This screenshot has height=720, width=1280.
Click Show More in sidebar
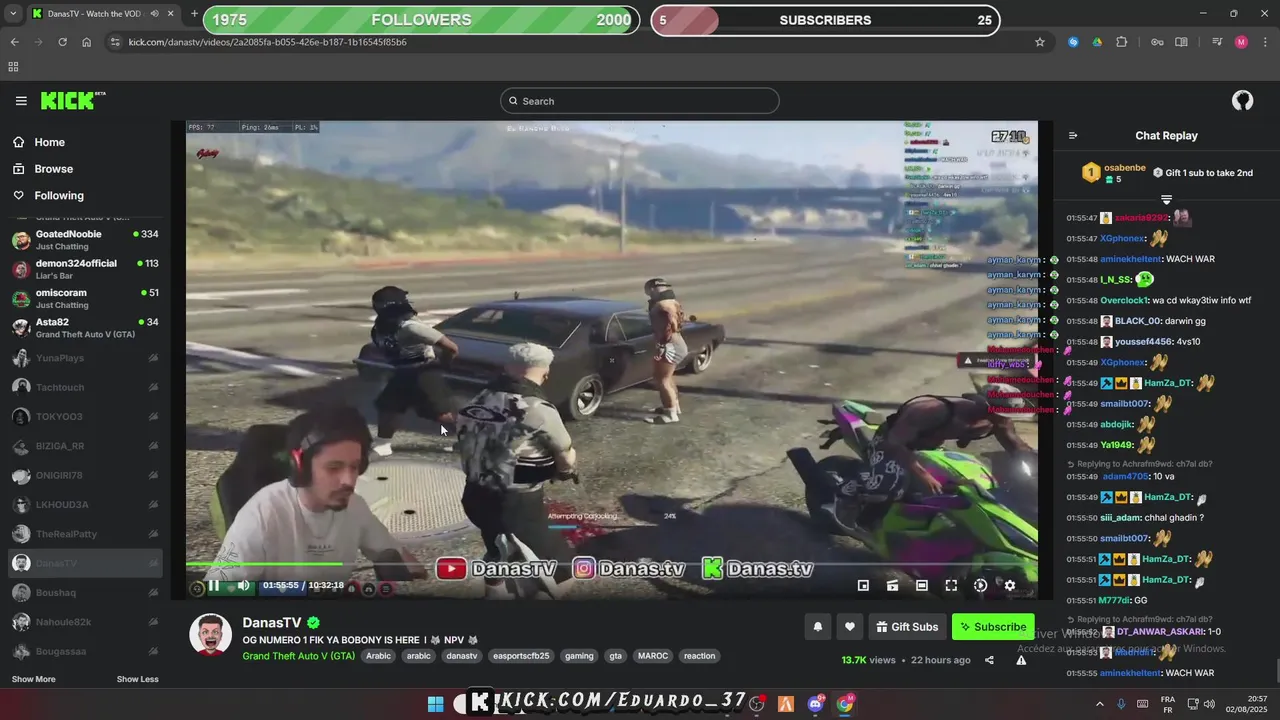click(34, 679)
